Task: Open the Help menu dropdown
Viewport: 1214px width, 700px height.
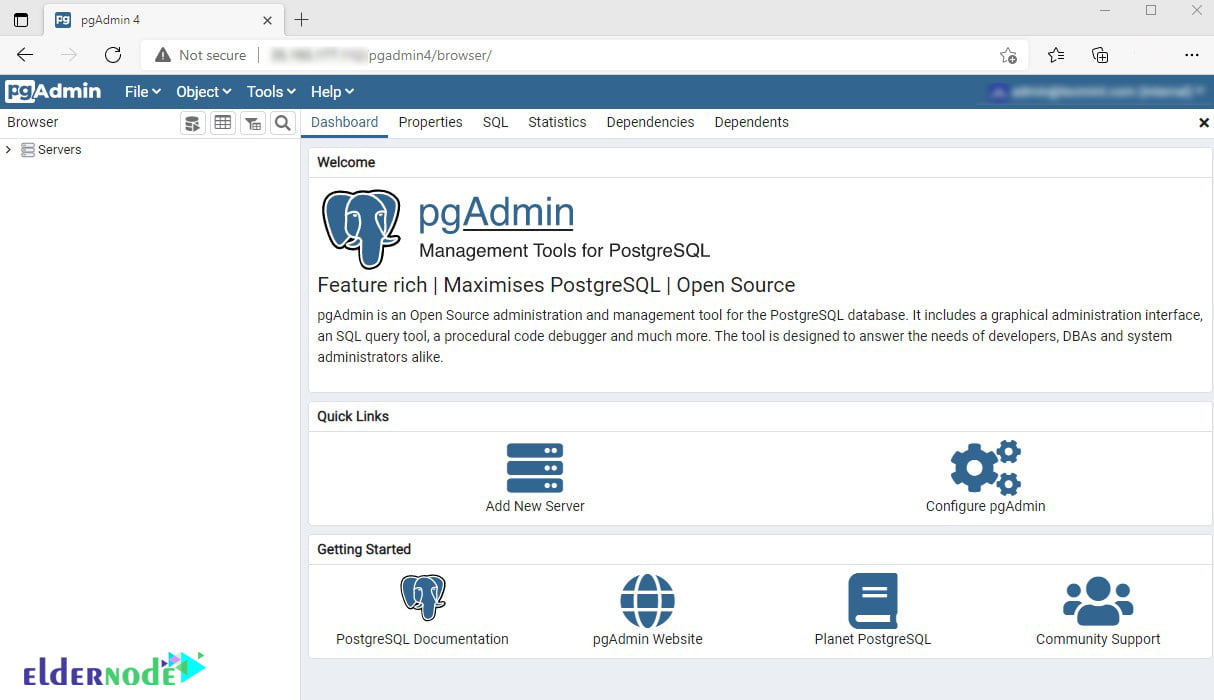Action: pos(332,91)
